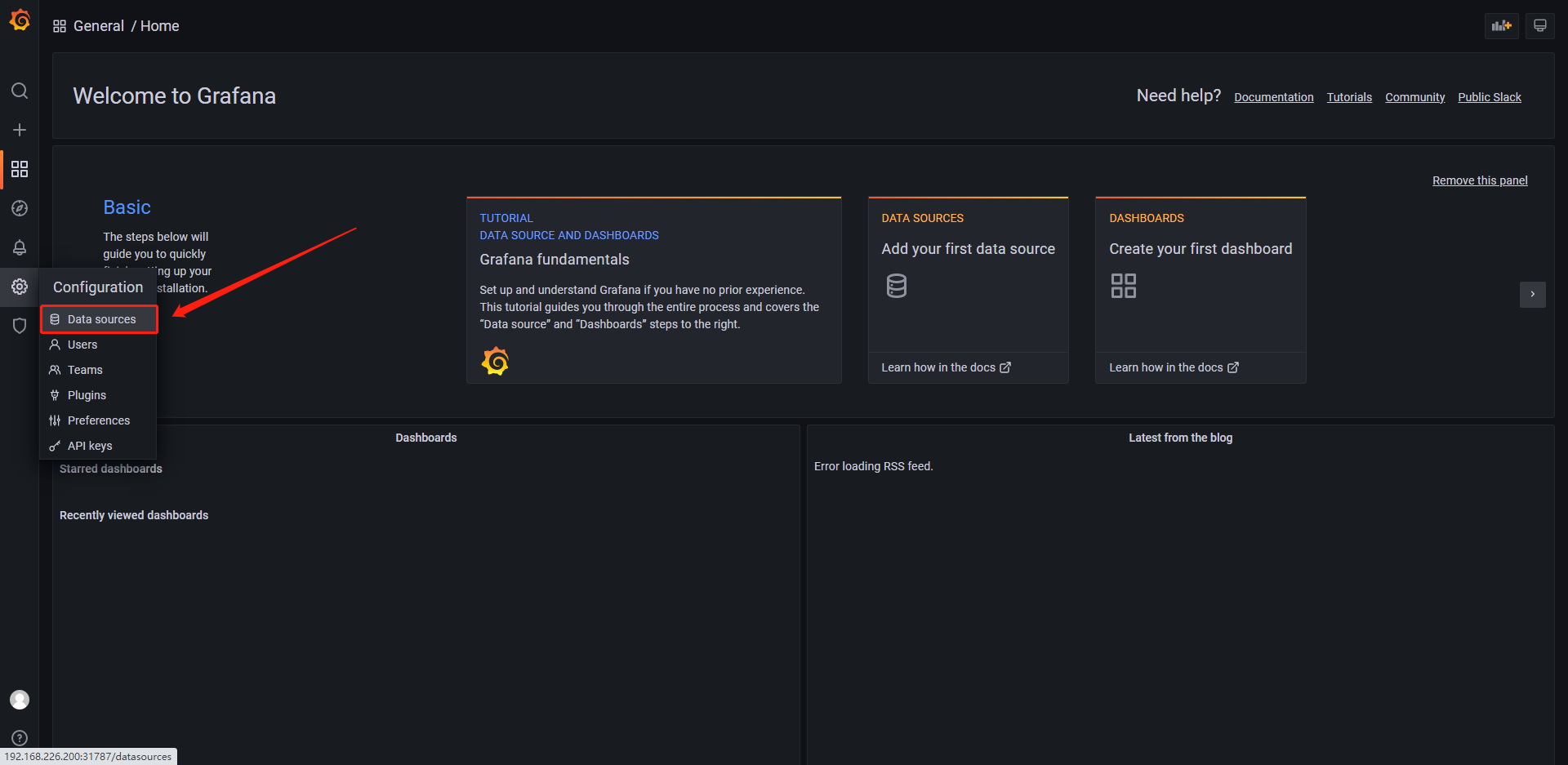Click the Remove this panel link
This screenshot has width=1568, height=765.
coord(1479,180)
